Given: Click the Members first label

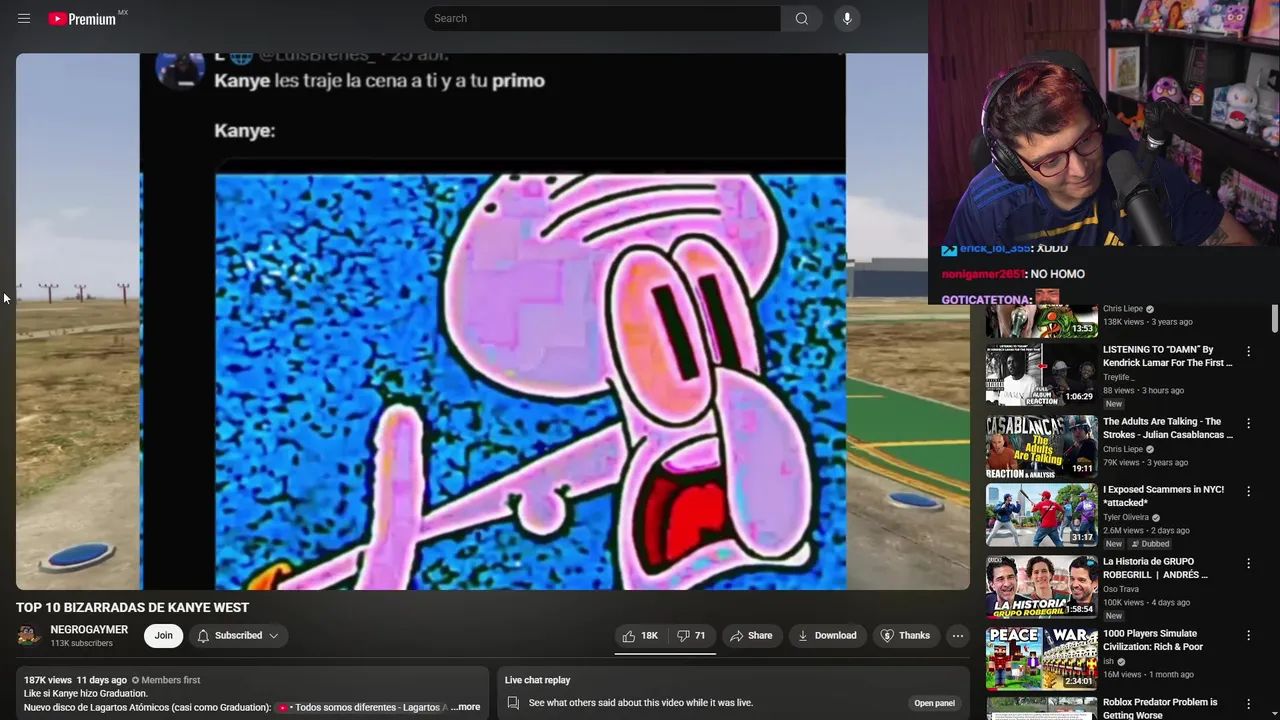Looking at the screenshot, I should pyautogui.click(x=166, y=680).
